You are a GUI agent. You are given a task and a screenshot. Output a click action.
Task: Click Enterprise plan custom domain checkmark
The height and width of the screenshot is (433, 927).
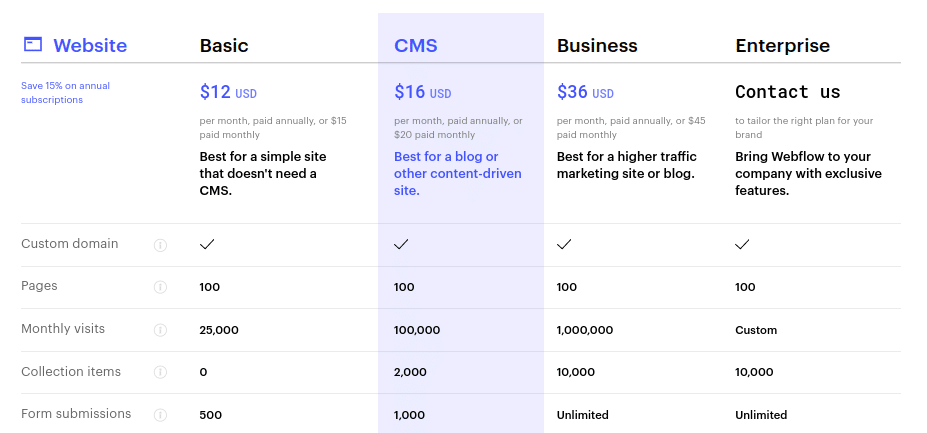[742, 244]
